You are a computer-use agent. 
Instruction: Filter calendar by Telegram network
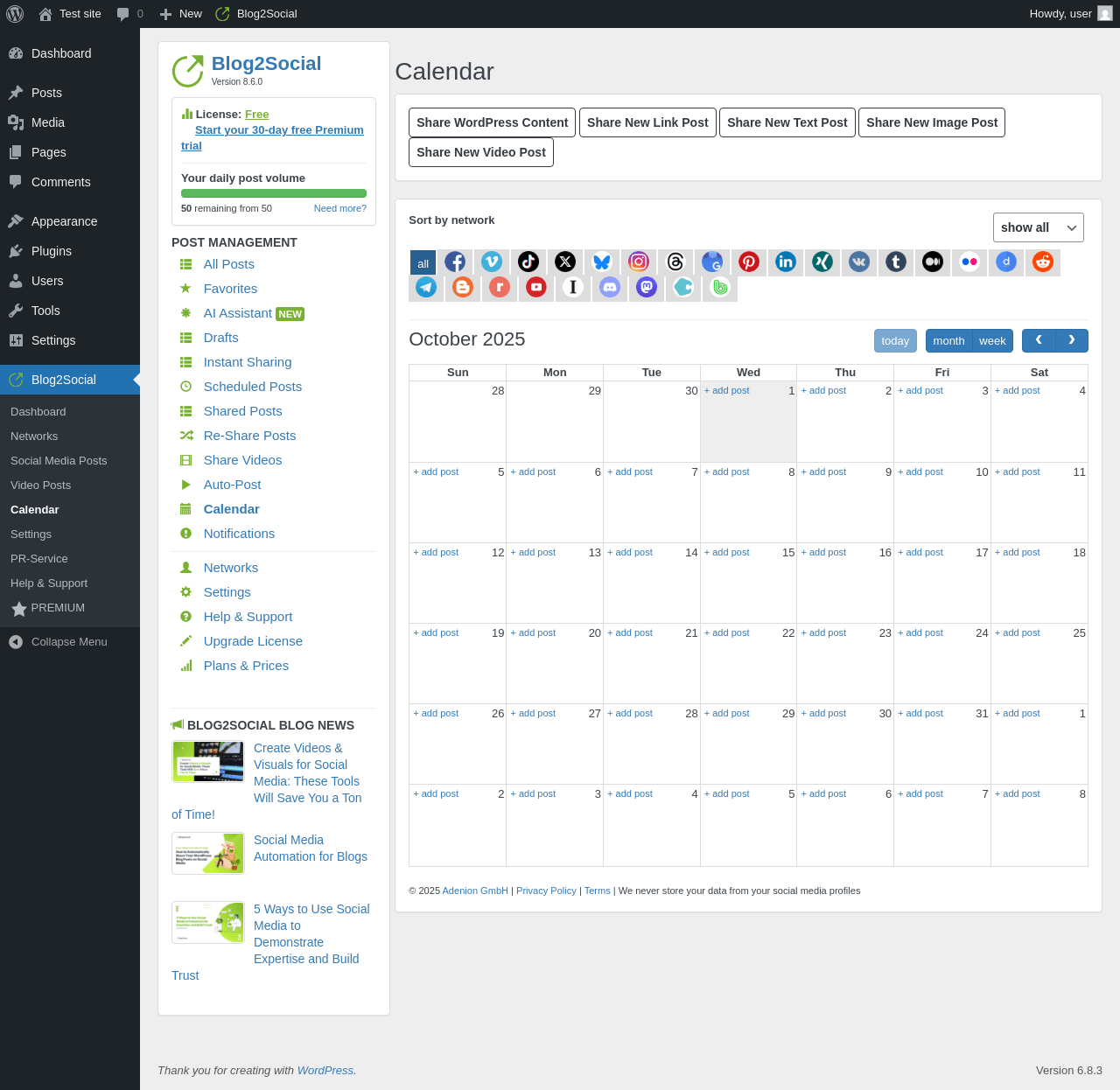click(x=426, y=287)
